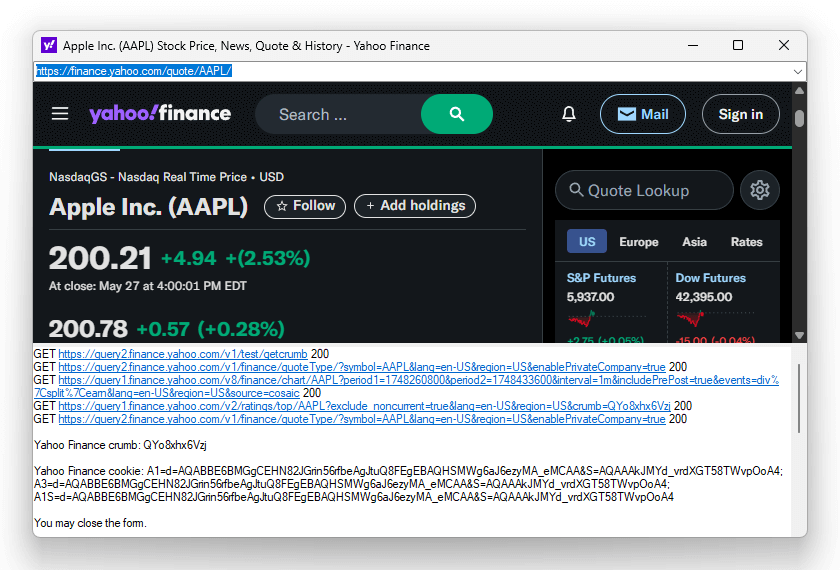Screen dimensions: 840x570
Task: Click the Dow Futures 42,395.00 value
Action: [703, 297]
